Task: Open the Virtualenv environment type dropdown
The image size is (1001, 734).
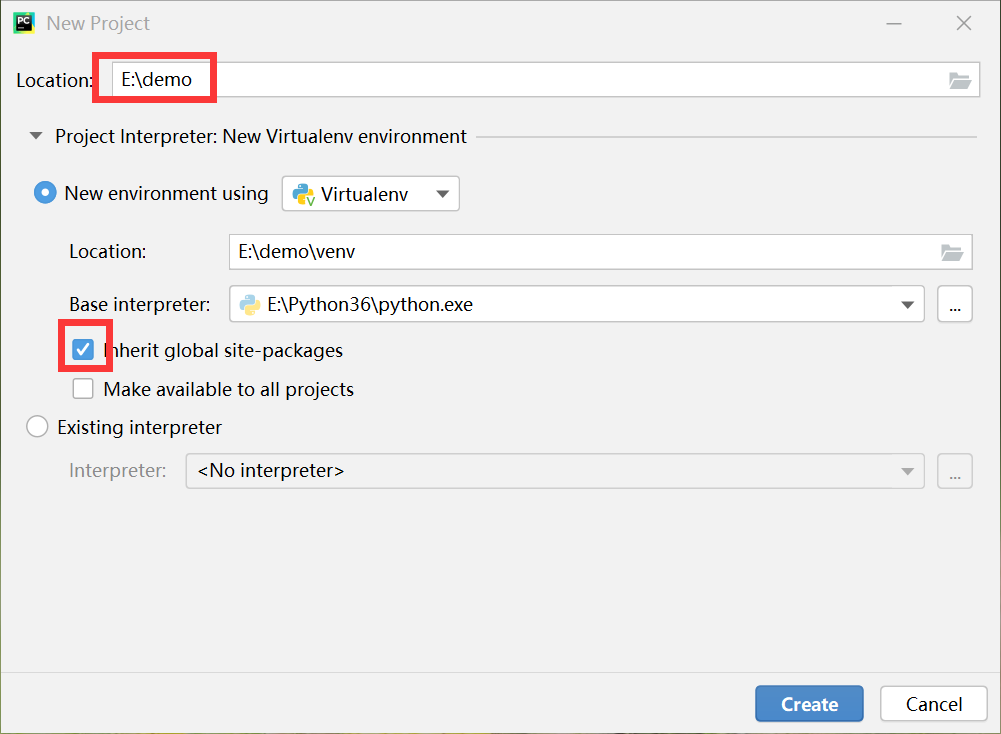Action: [371, 194]
